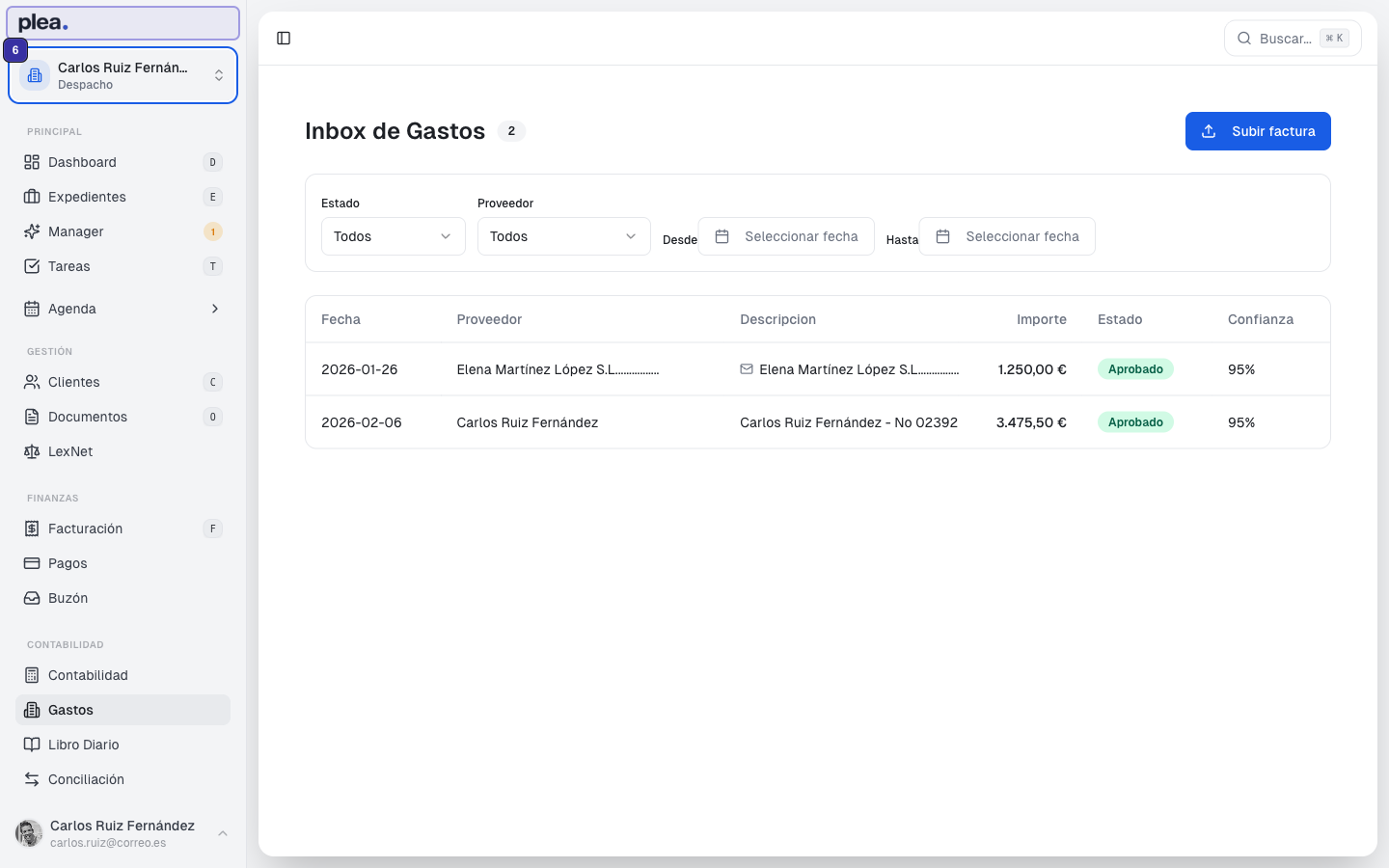
Task: Open the Estado filter dropdown
Action: [394, 236]
